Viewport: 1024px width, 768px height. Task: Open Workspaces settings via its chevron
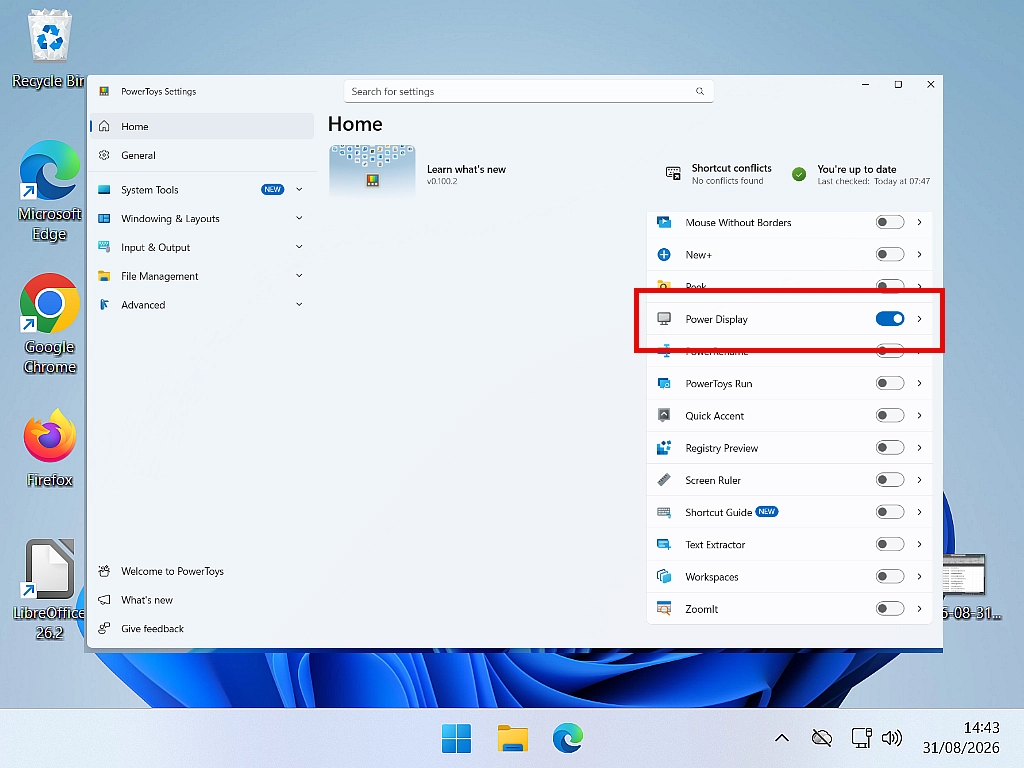coord(919,577)
